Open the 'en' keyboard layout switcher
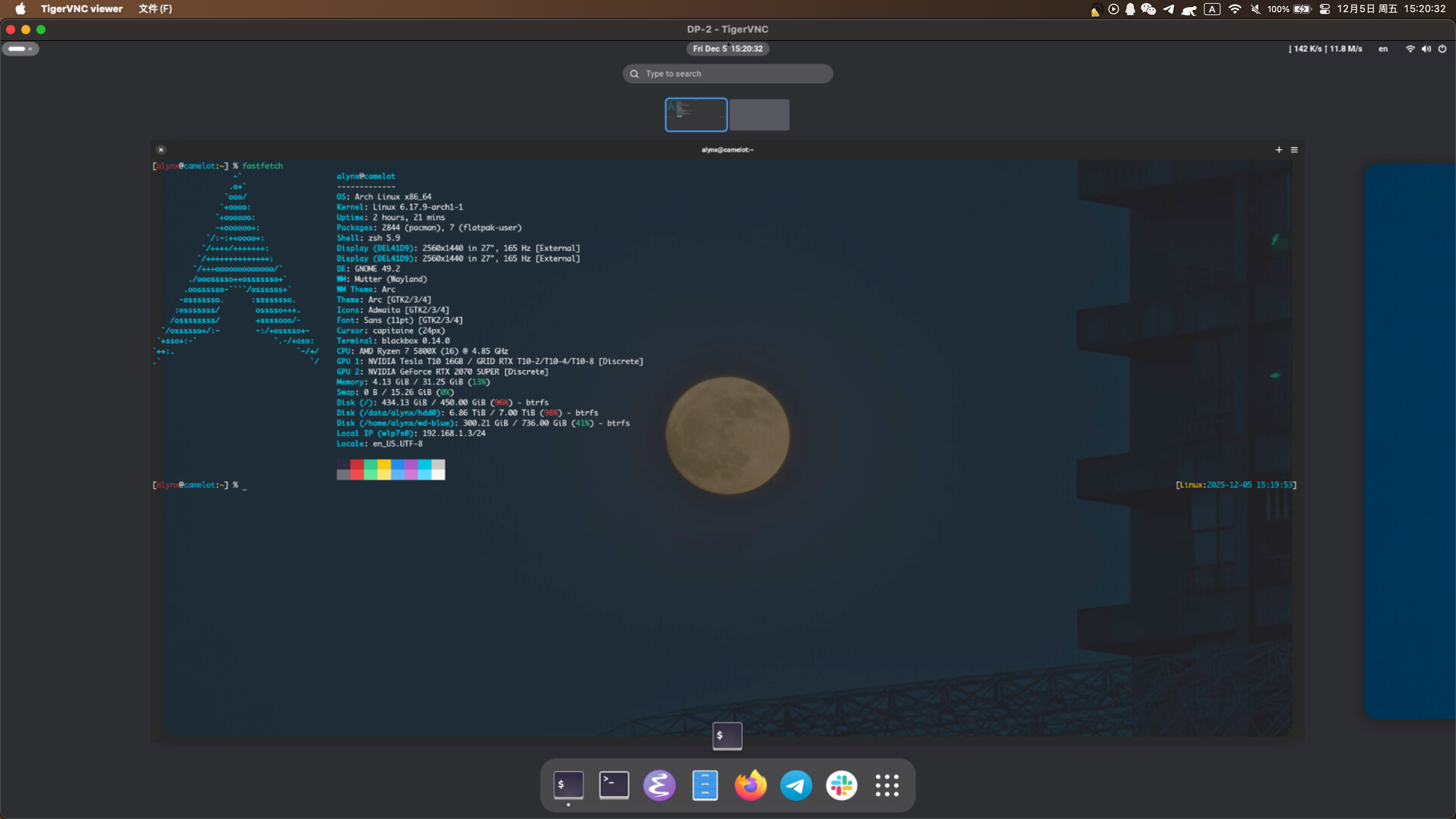The image size is (1456, 819). 1382,49
